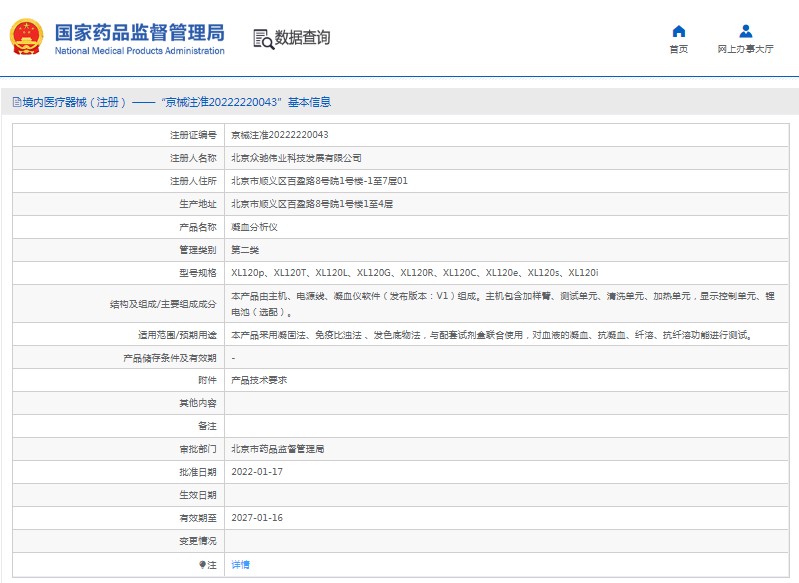Select production address ending 1至4层
This screenshot has width=799, height=583.
click(312, 204)
